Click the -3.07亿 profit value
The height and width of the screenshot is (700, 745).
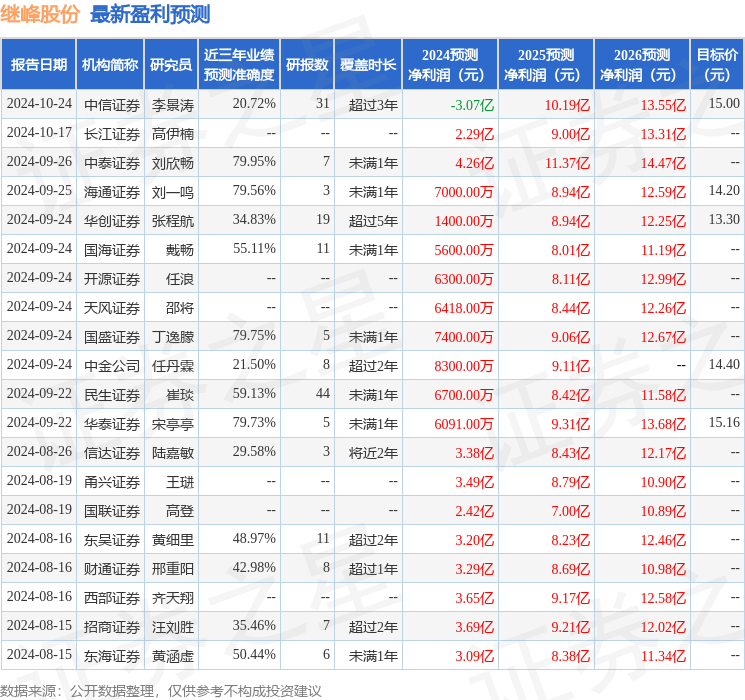click(472, 105)
